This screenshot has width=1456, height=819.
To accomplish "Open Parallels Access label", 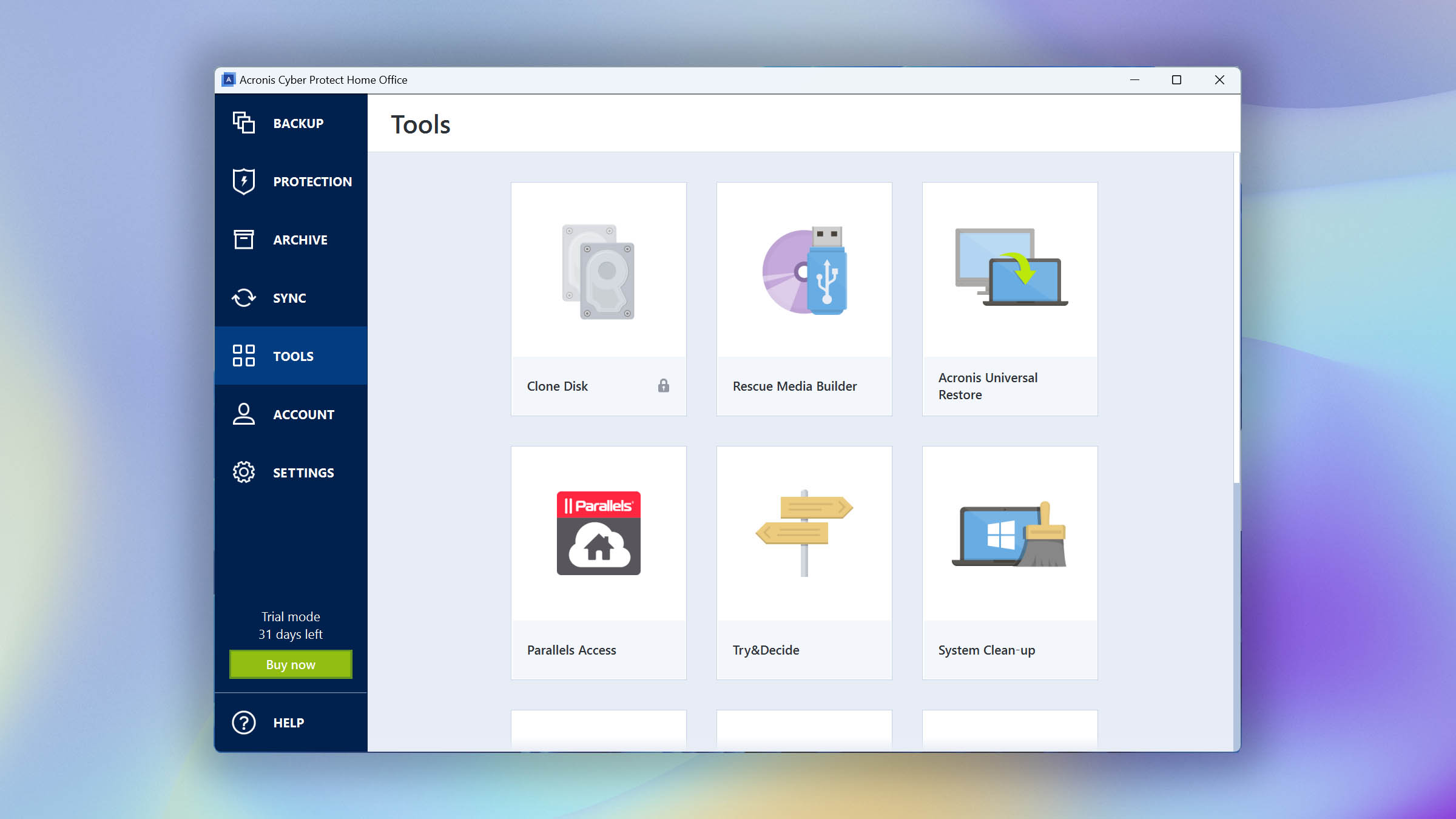I will [571, 650].
